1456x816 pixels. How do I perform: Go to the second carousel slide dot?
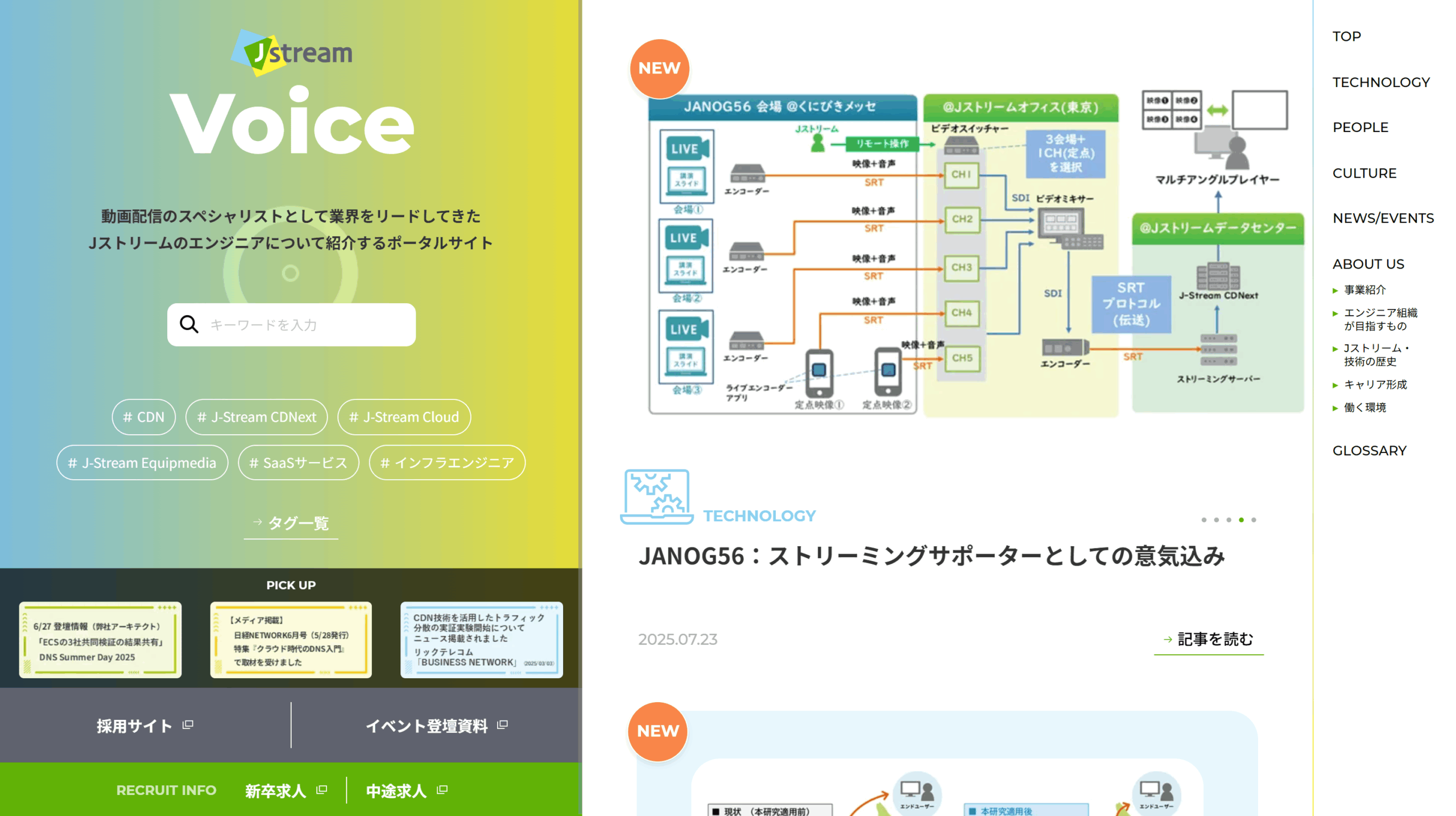pos(1216,520)
